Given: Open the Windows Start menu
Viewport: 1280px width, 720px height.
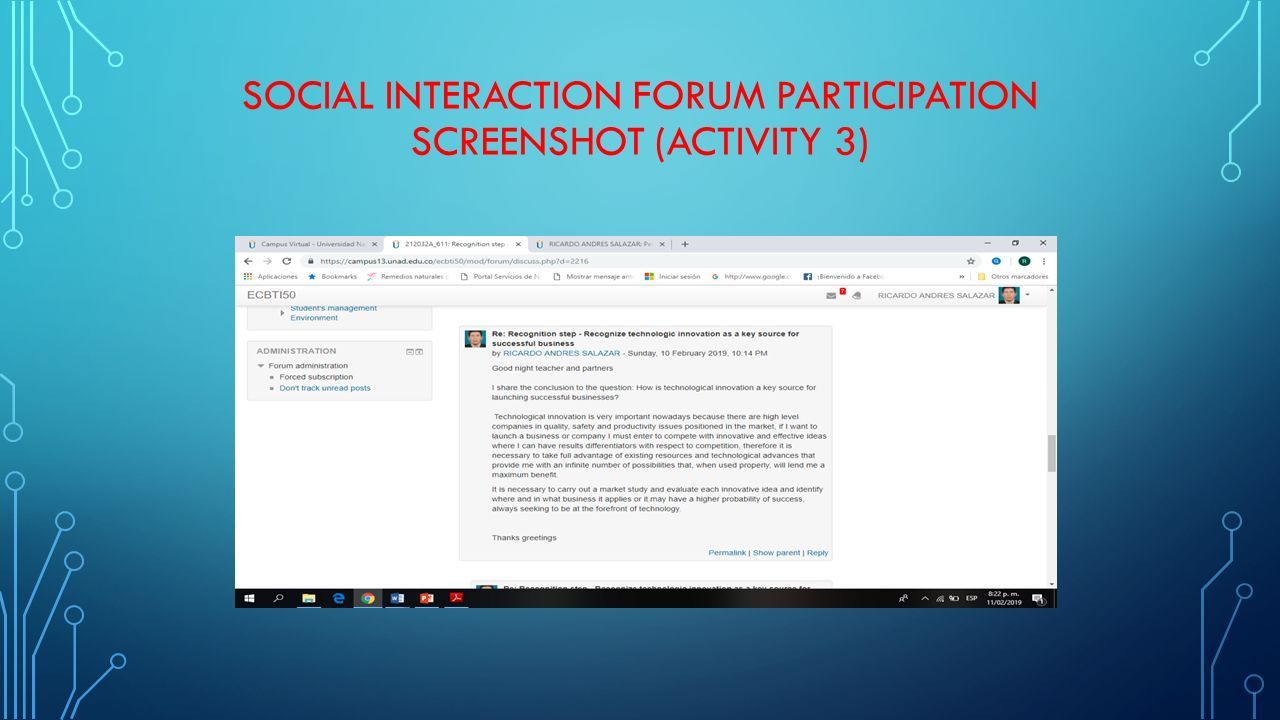Looking at the screenshot, I should click(249, 599).
